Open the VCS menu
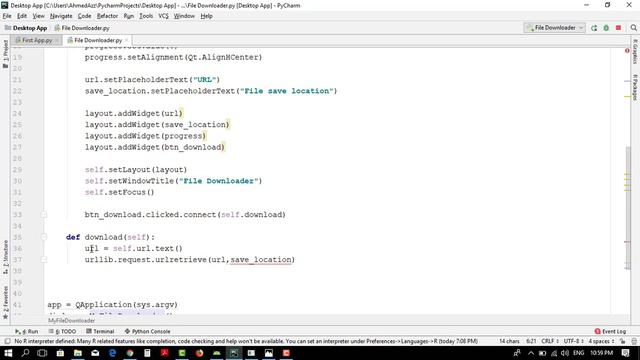 (163, 16)
